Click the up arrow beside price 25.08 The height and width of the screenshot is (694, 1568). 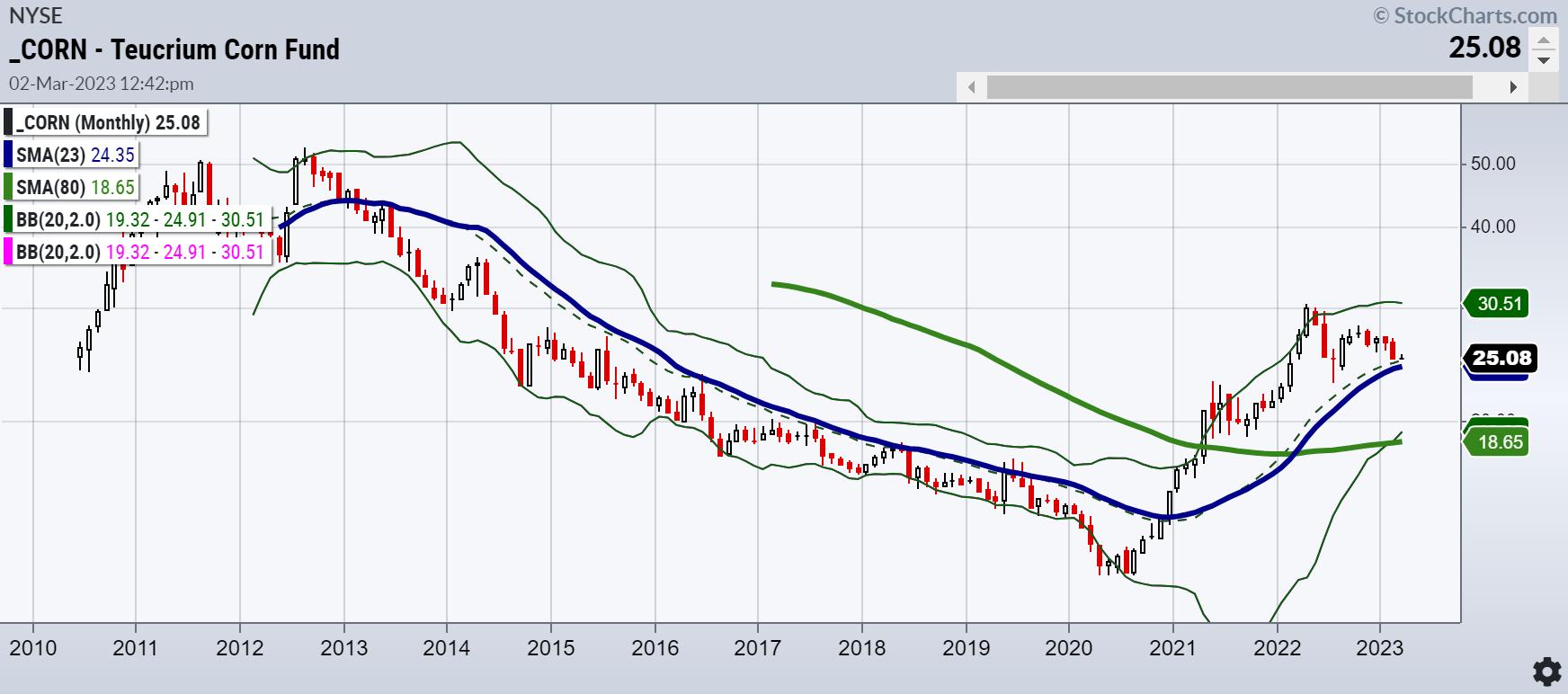[1544, 40]
